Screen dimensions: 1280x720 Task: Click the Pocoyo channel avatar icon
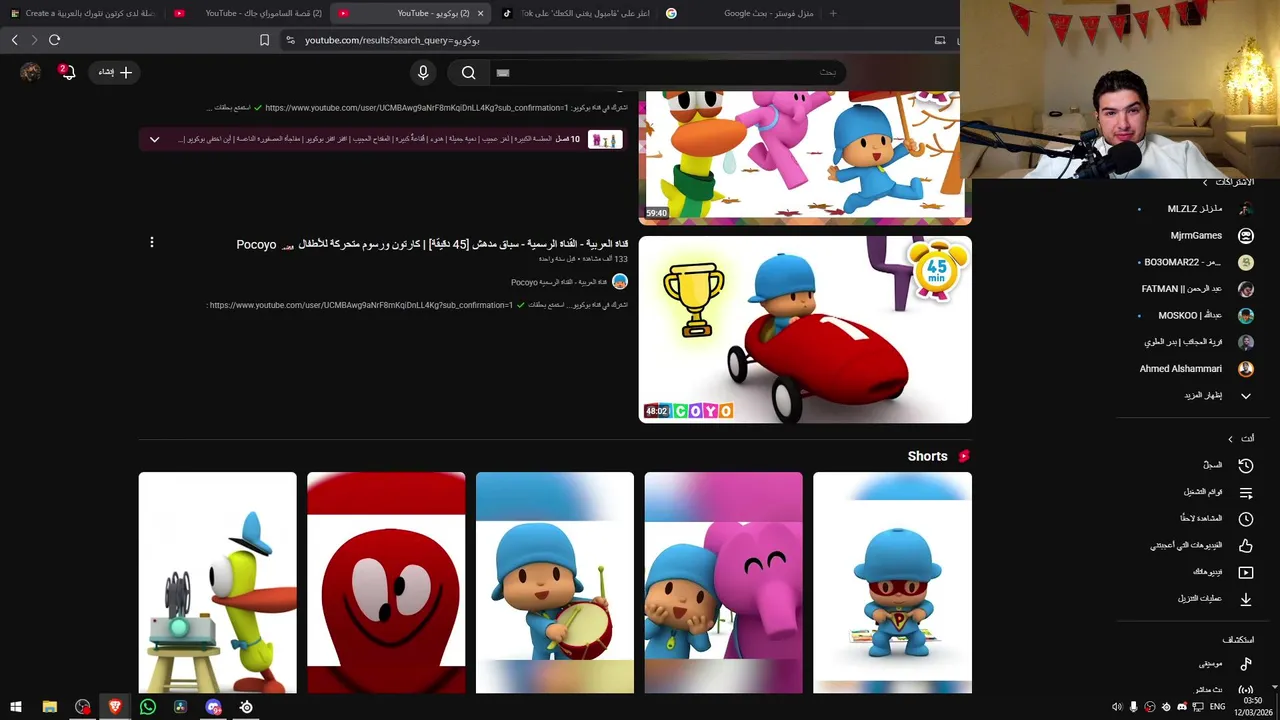point(620,282)
